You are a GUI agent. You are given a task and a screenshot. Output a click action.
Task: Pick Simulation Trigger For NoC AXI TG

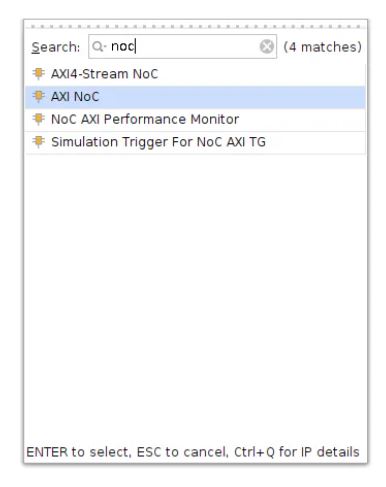195,142
